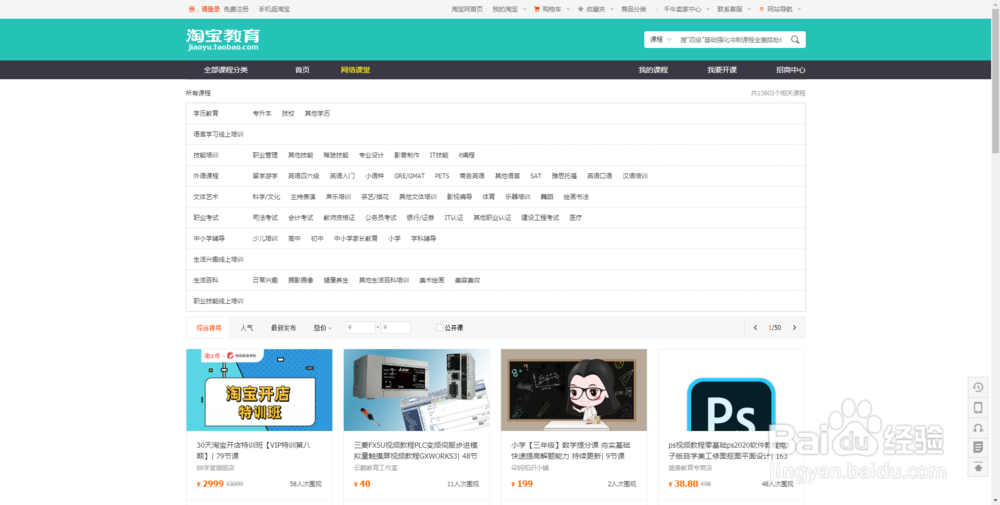Click the 云鹤教育工作室 shop name
This screenshot has width=1000, height=505.
tap(376, 468)
